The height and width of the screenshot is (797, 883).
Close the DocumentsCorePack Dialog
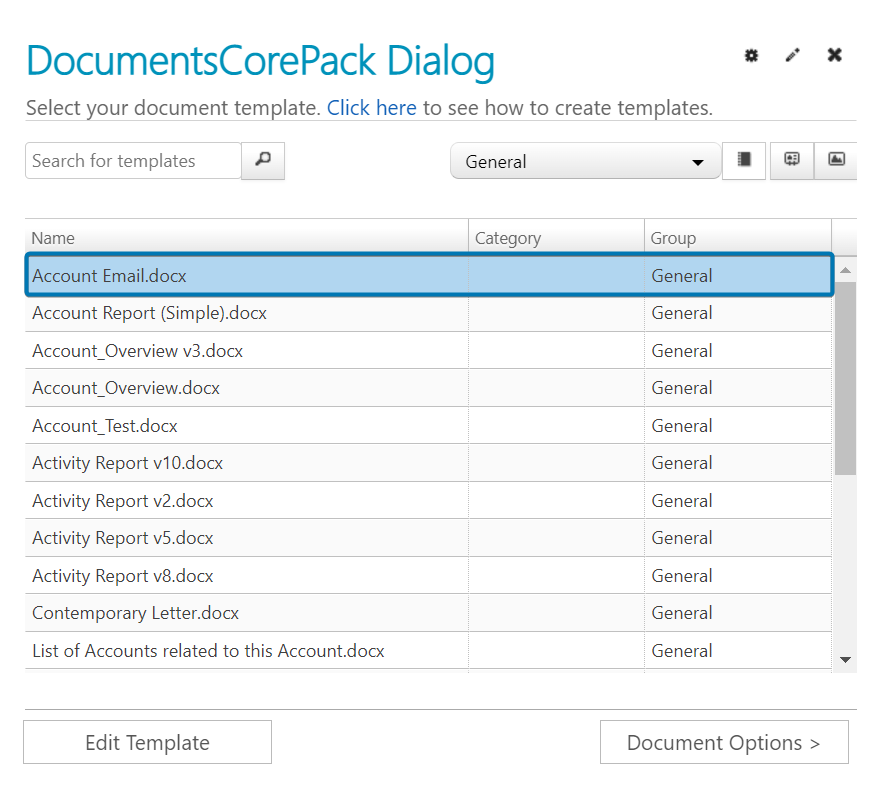pos(835,55)
